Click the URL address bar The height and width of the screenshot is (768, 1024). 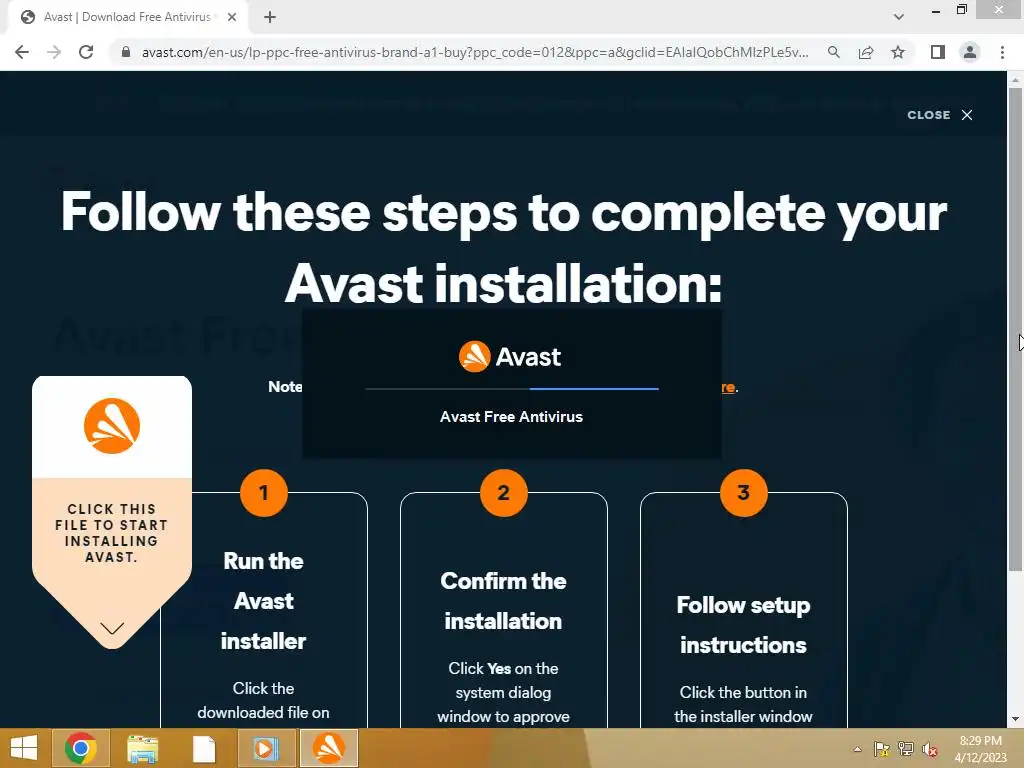pos(475,52)
